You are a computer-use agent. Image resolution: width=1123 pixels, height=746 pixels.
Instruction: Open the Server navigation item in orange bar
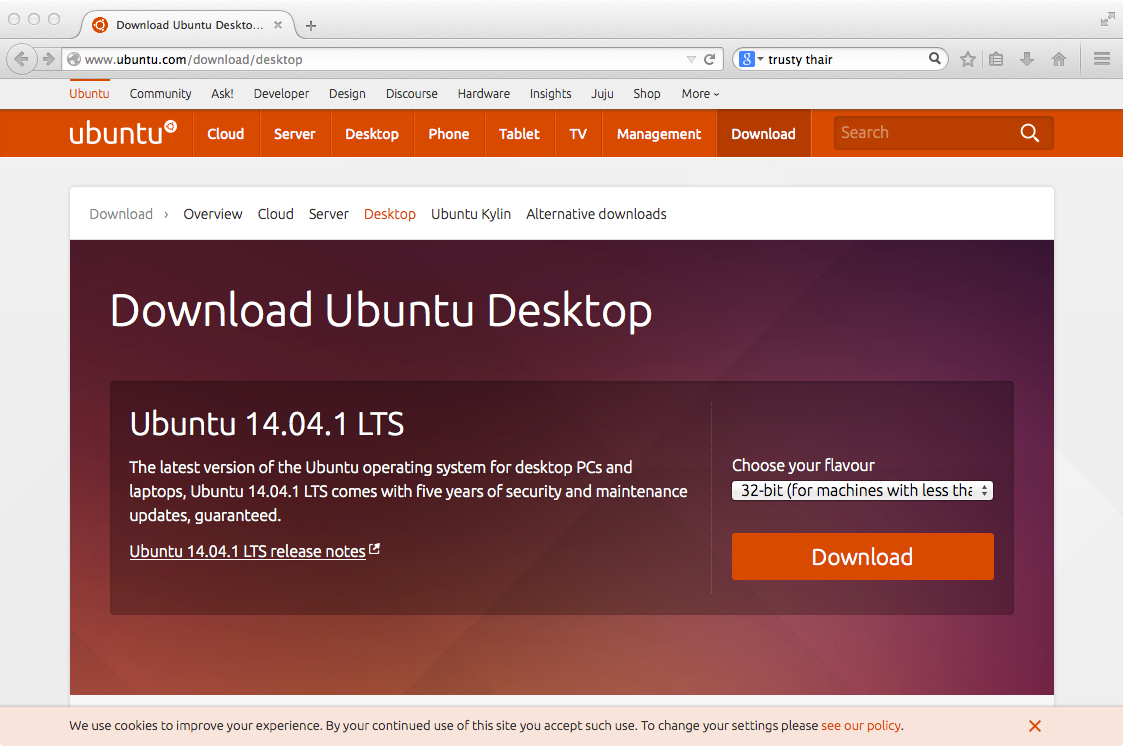[294, 134]
